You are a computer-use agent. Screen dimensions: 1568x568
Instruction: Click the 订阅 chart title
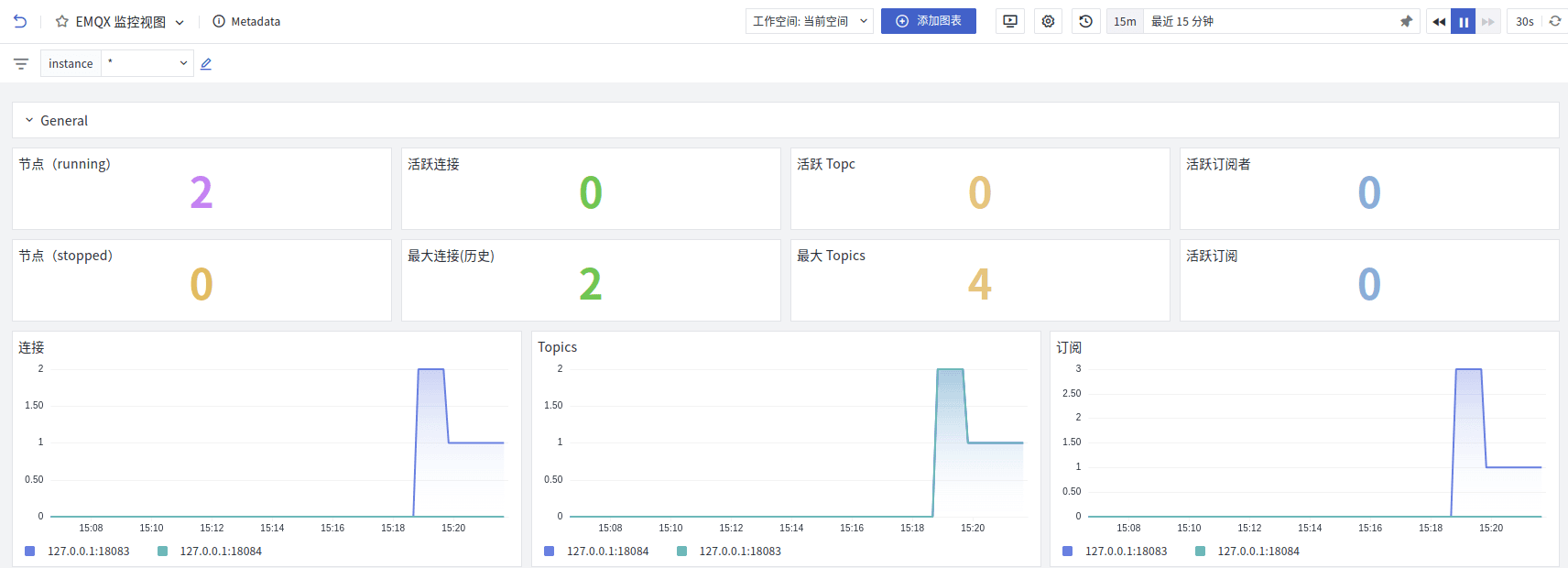(x=1069, y=347)
